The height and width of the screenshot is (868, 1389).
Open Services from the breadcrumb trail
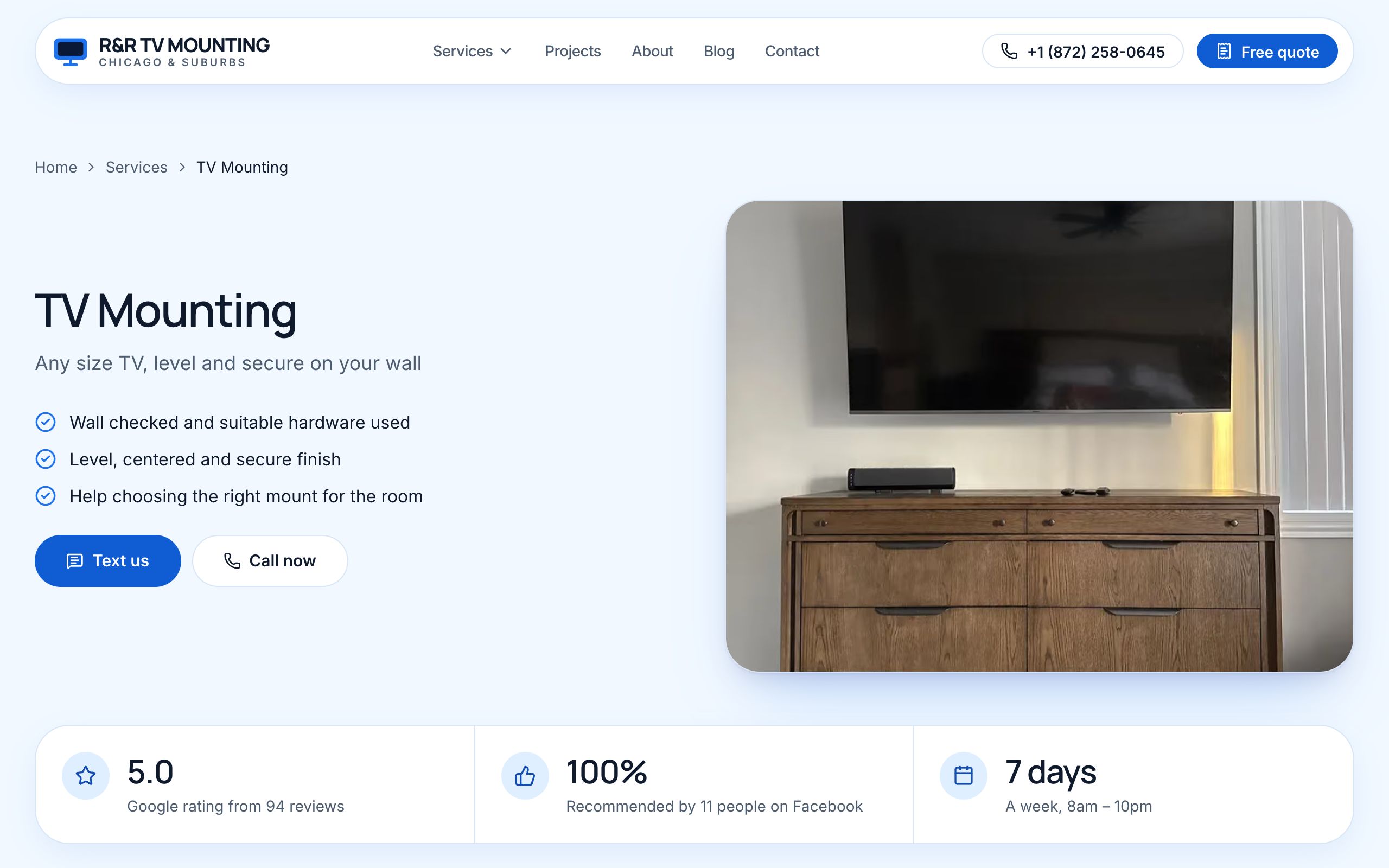137,167
